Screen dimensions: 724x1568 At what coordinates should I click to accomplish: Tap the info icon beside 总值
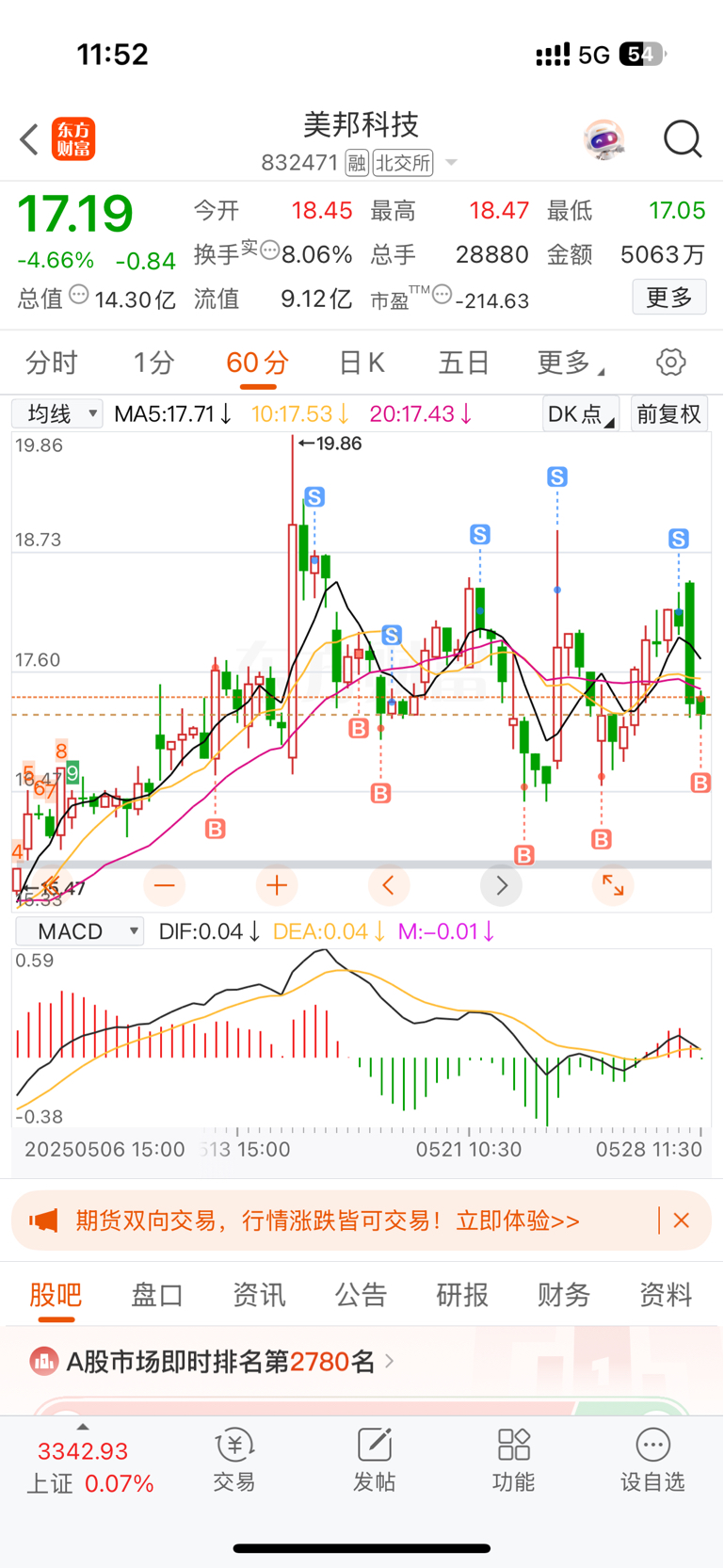(x=79, y=295)
